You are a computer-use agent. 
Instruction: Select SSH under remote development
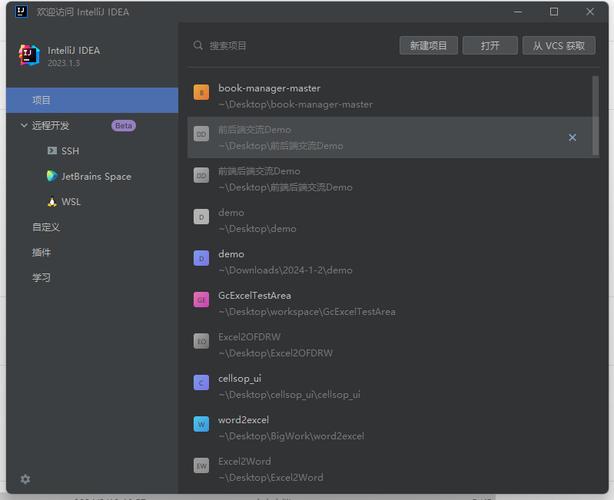click(70, 151)
